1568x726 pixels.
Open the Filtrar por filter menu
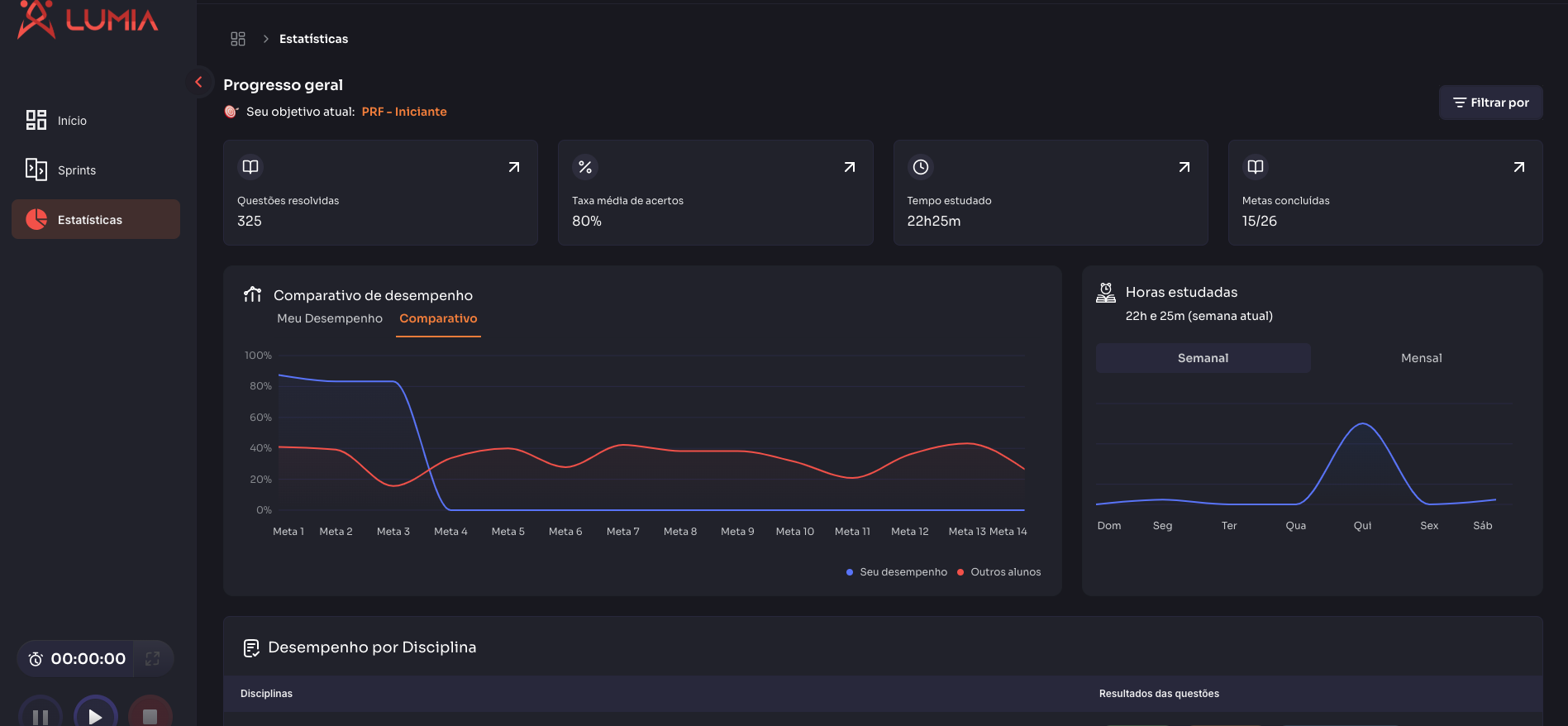click(1490, 103)
